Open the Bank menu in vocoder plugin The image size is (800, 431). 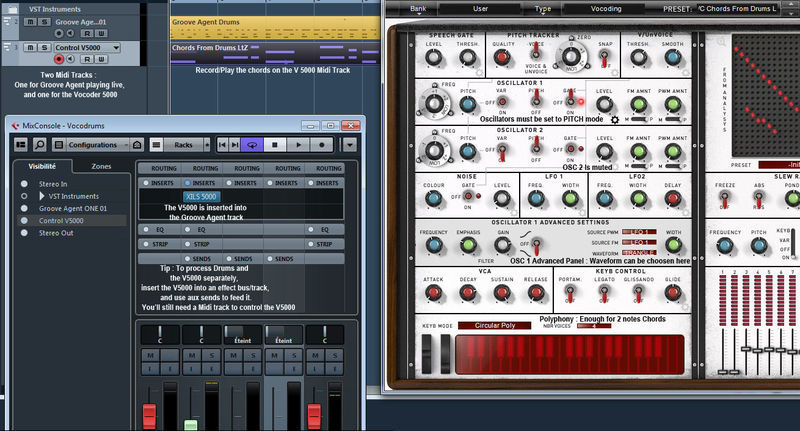[418, 9]
